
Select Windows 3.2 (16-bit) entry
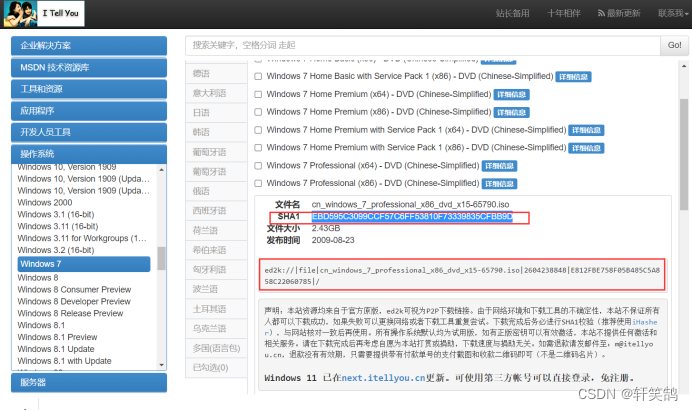56,250
